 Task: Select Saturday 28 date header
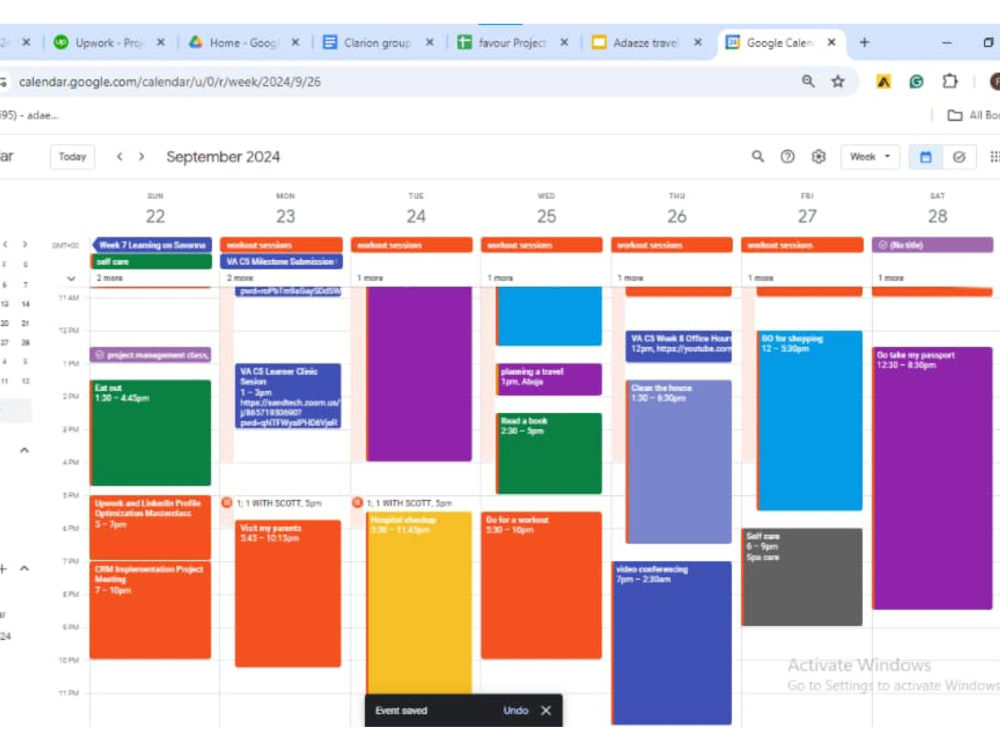[x=938, y=216]
